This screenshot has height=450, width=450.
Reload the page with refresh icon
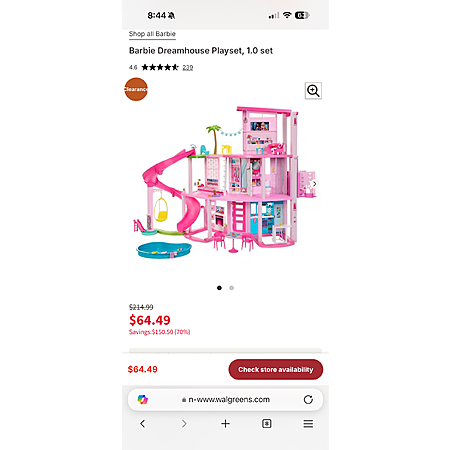(308, 399)
